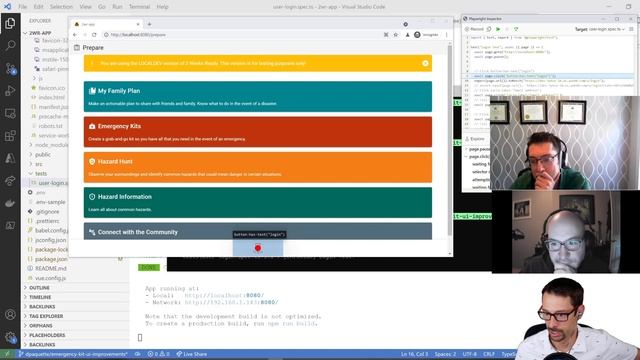The image size is (640, 360).
Task: Click Ln 16, Col 3 in status bar
Action: pos(414,354)
